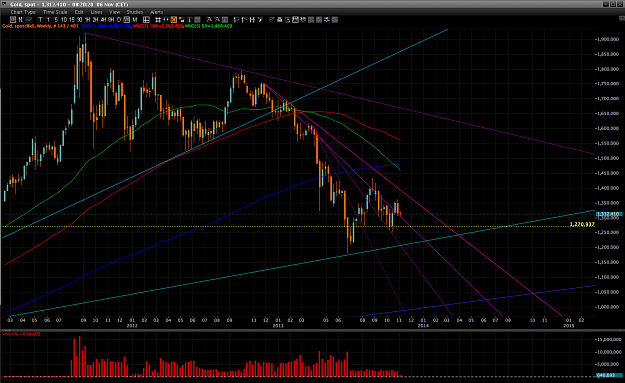625x383 pixels.
Task: Switch to Monthly (M) time scale
Action: coord(135,20)
